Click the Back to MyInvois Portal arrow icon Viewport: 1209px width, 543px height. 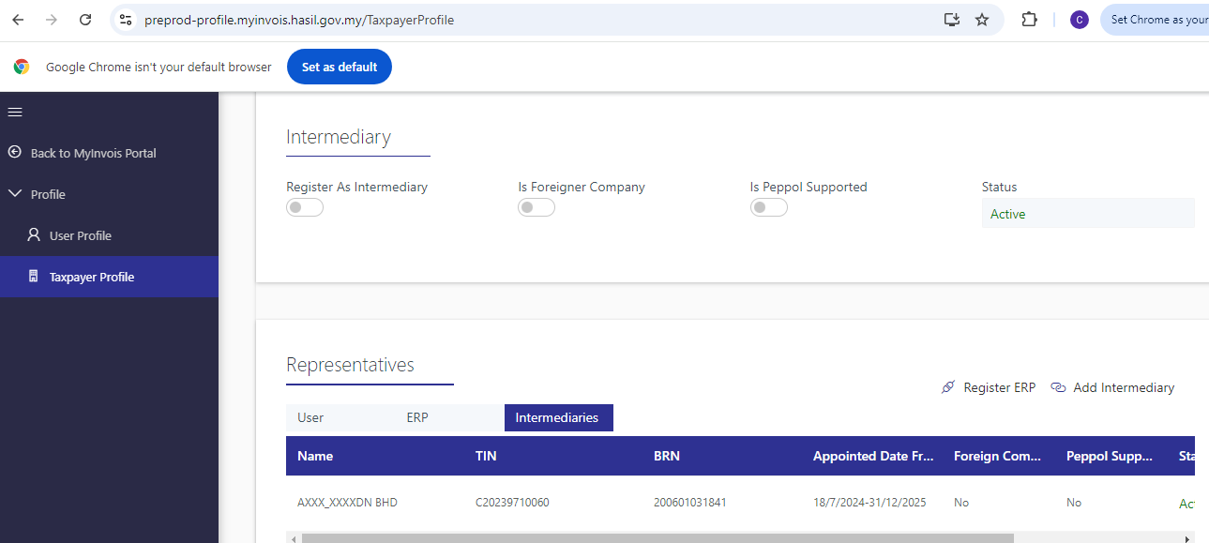[15, 153]
